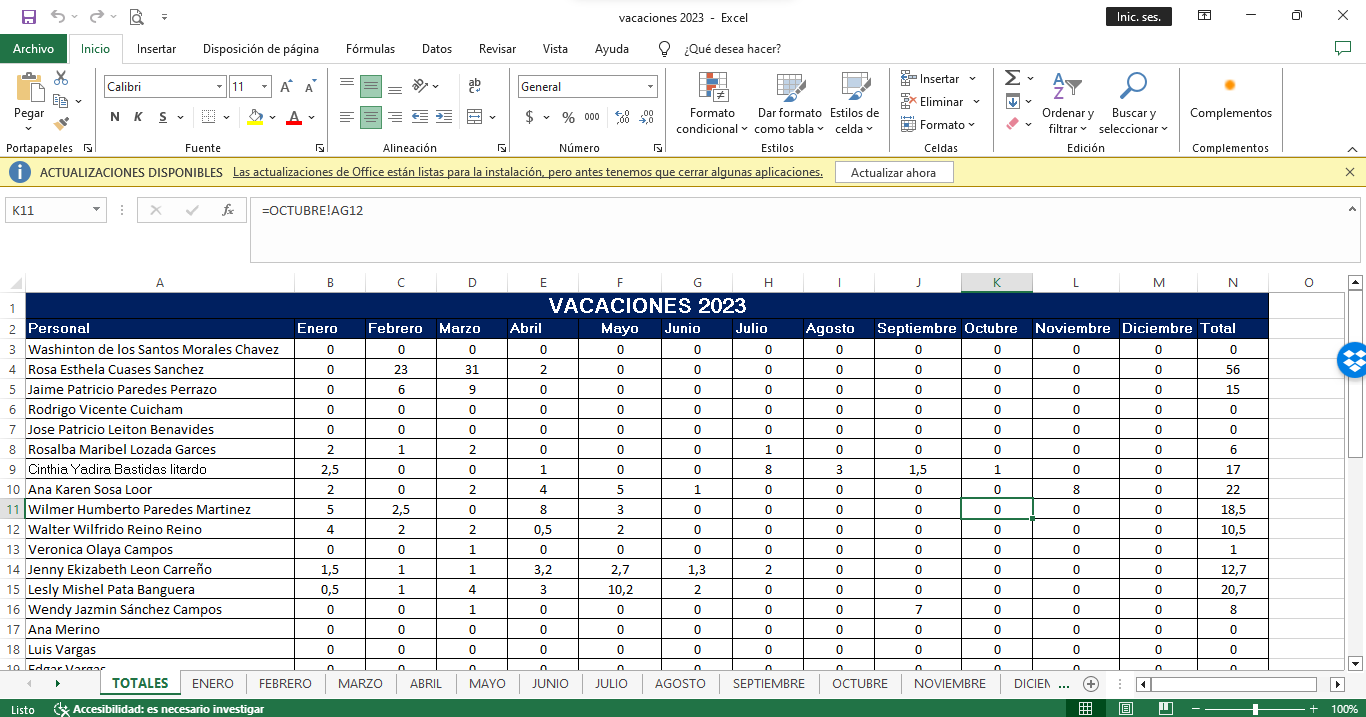
Task: Open the number format General dropdown
Action: (x=650, y=87)
